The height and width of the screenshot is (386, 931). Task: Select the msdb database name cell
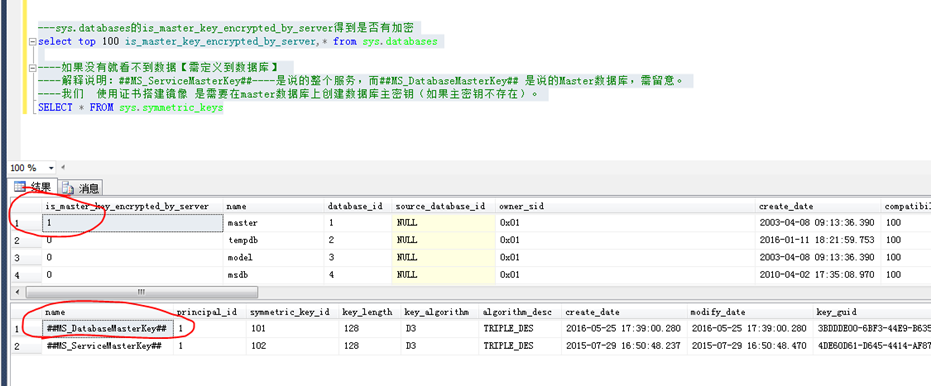(274, 275)
